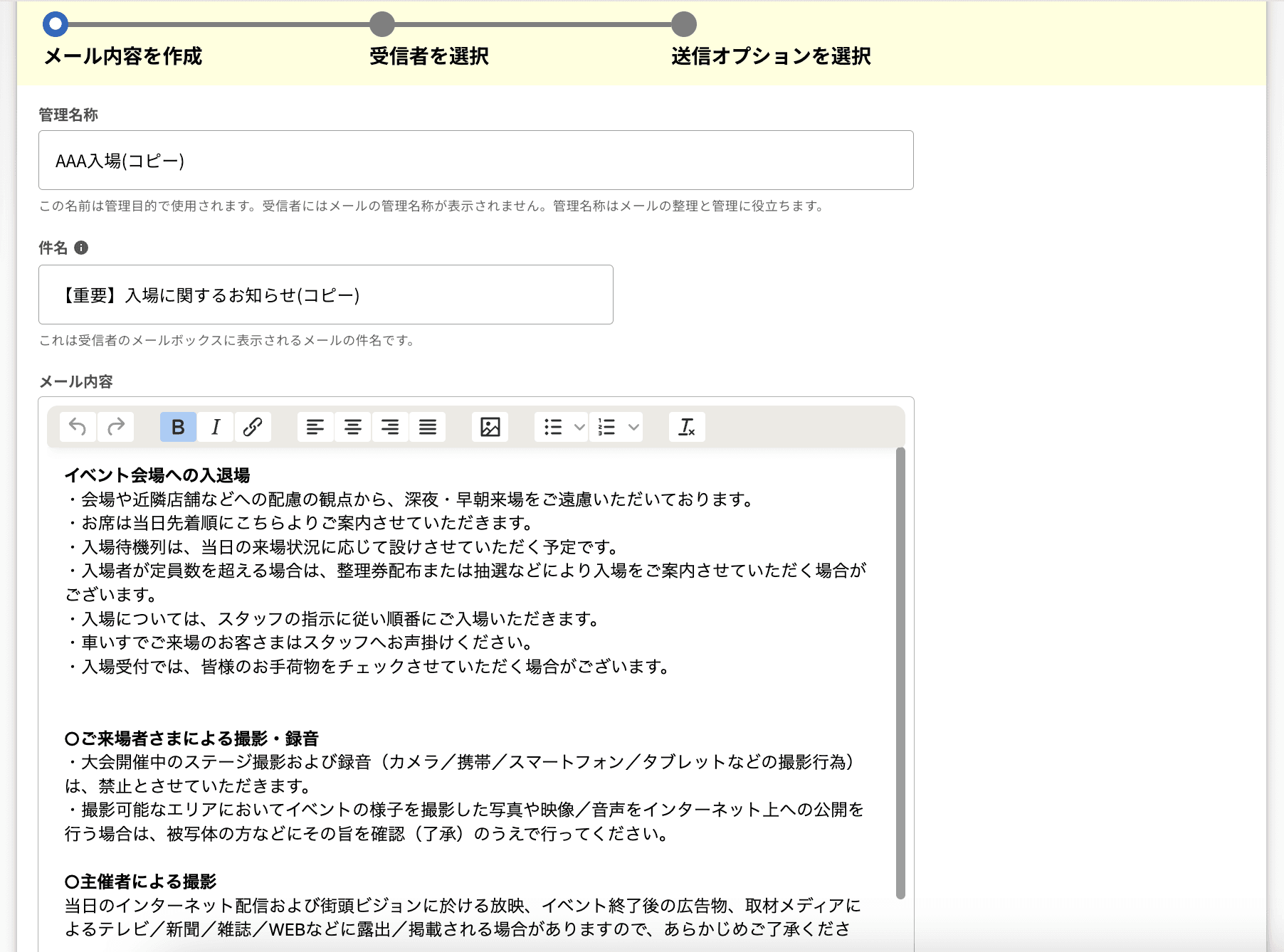The image size is (1284, 952).
Task: Toggle bold formatting
Action: pyautogui.click(x=177, y=427)
